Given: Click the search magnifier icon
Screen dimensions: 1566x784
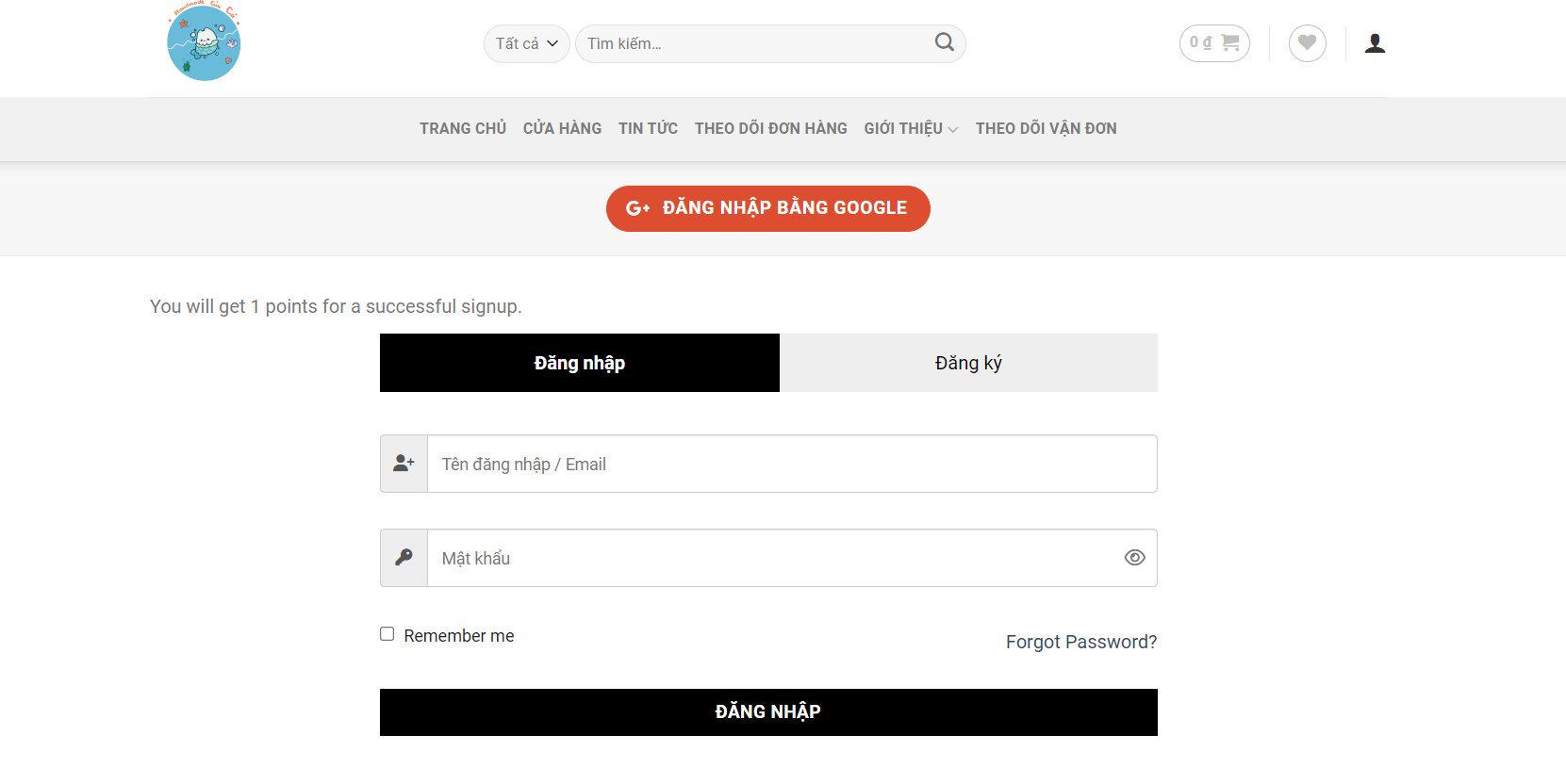Looking at the screenshot, I should [944, 42].
